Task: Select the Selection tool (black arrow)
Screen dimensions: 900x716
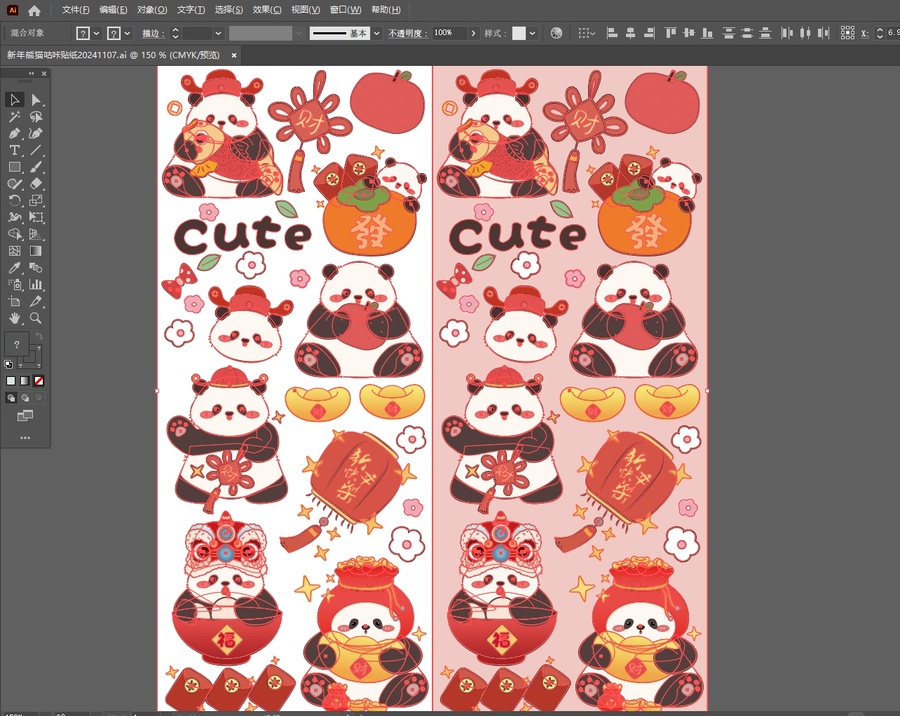Action: coord(14,100)
